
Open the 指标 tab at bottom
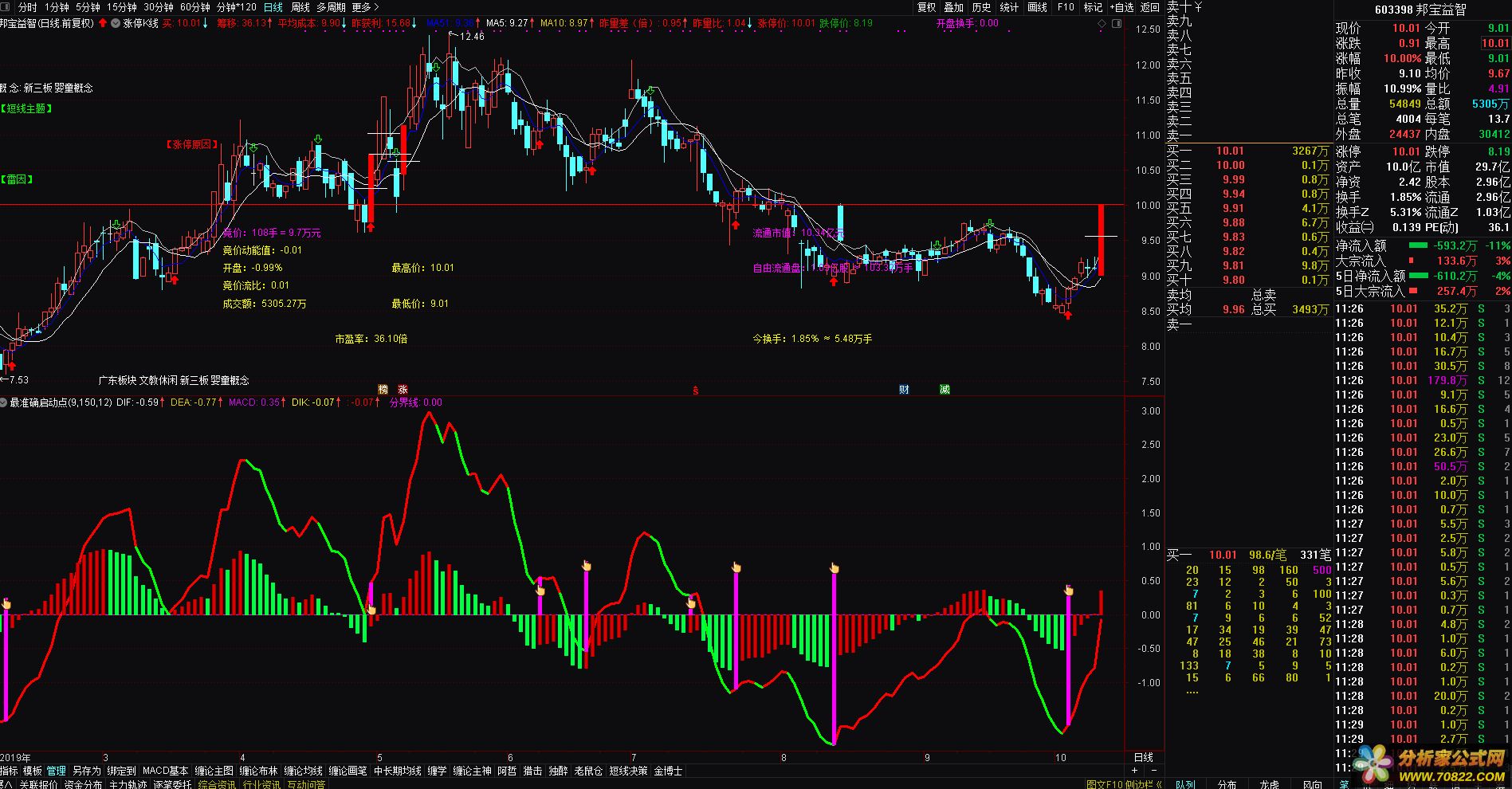click(9, 771)
